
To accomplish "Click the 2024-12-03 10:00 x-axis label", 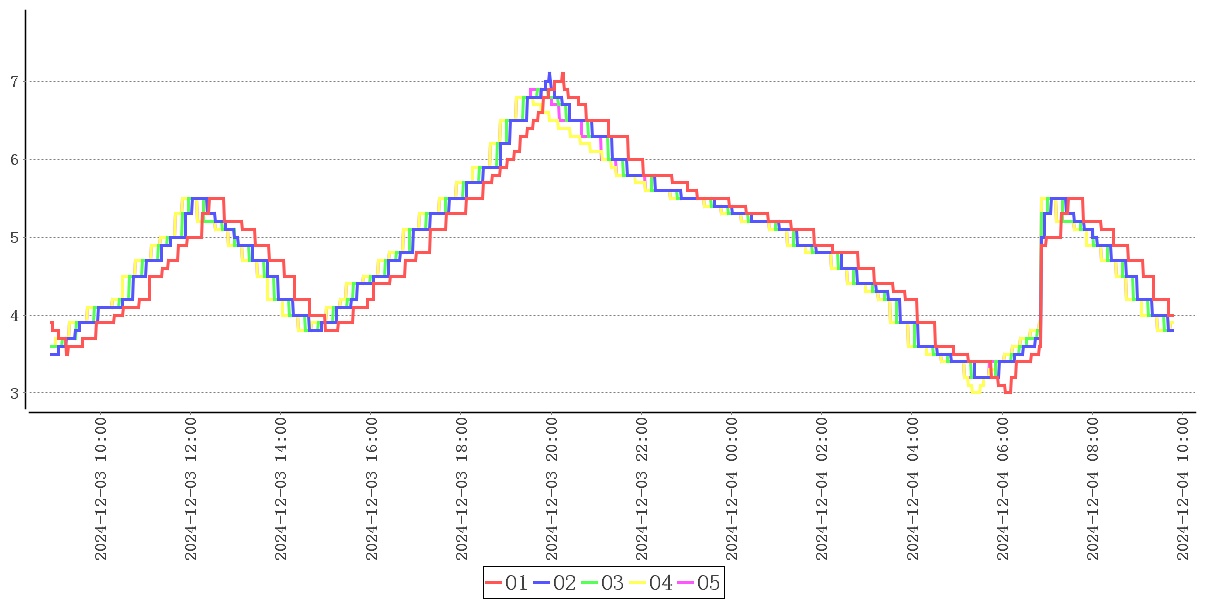I will coord(101,489).
